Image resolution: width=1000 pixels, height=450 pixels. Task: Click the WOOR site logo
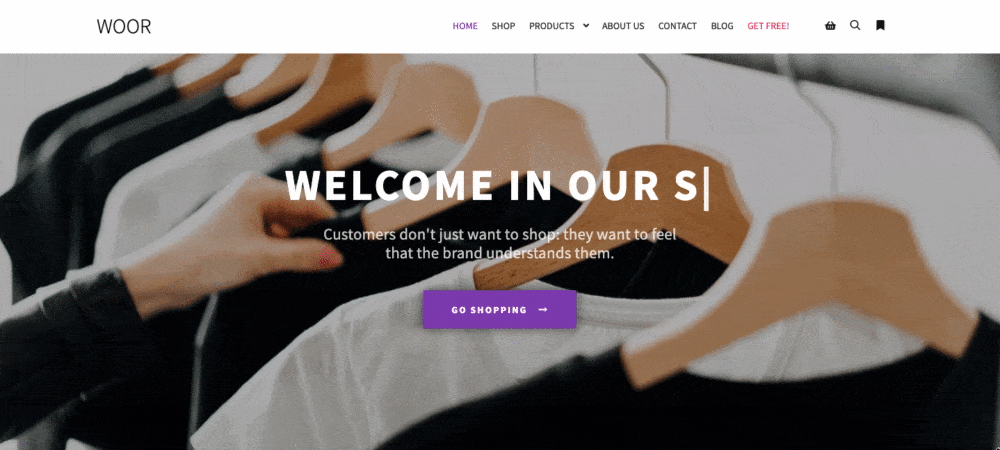[x=124, y=26]
